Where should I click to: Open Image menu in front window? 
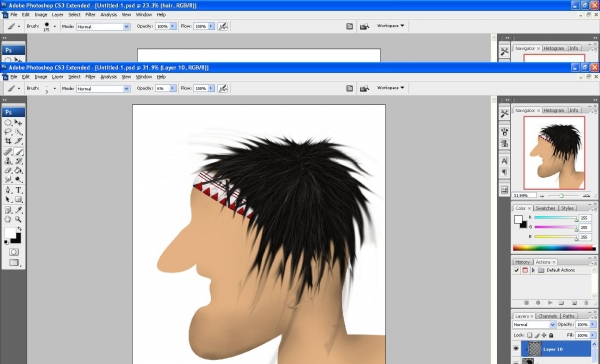pos(41,77)
